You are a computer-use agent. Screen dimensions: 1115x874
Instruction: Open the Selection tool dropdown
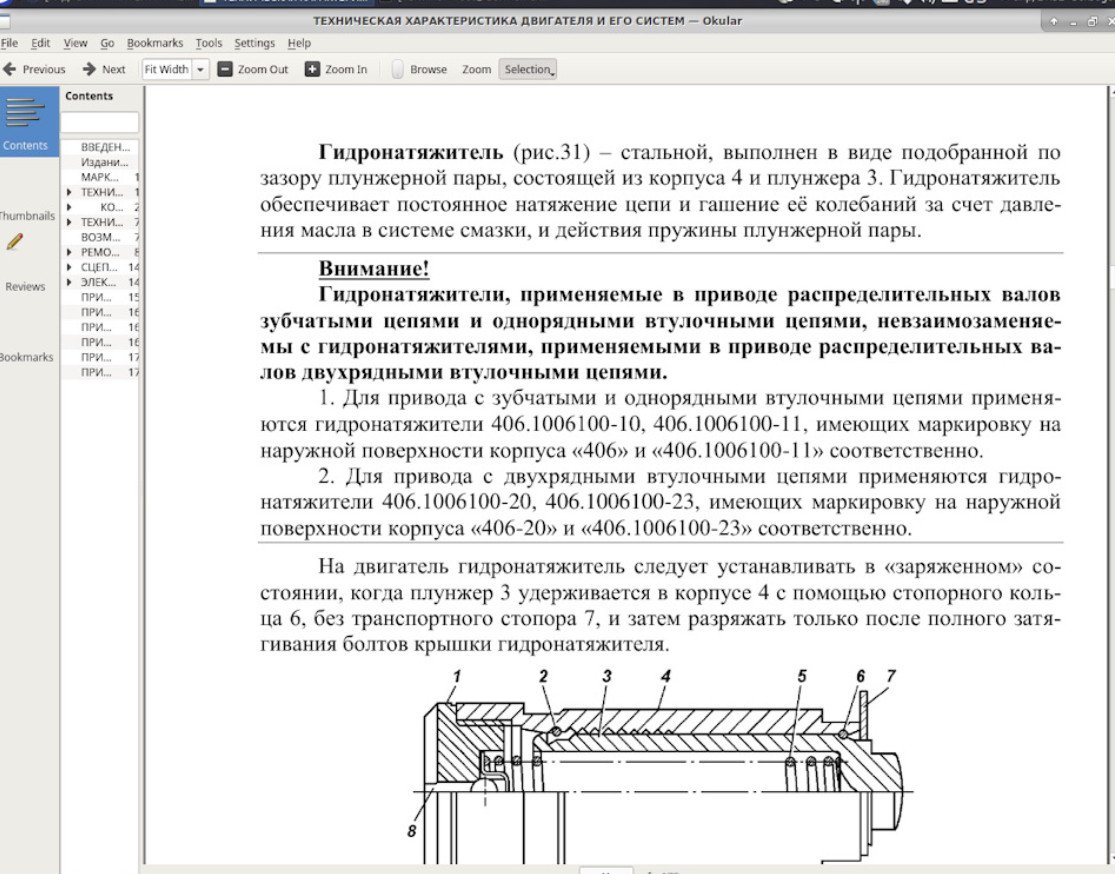pyautogui.click(x=527, y=69)
